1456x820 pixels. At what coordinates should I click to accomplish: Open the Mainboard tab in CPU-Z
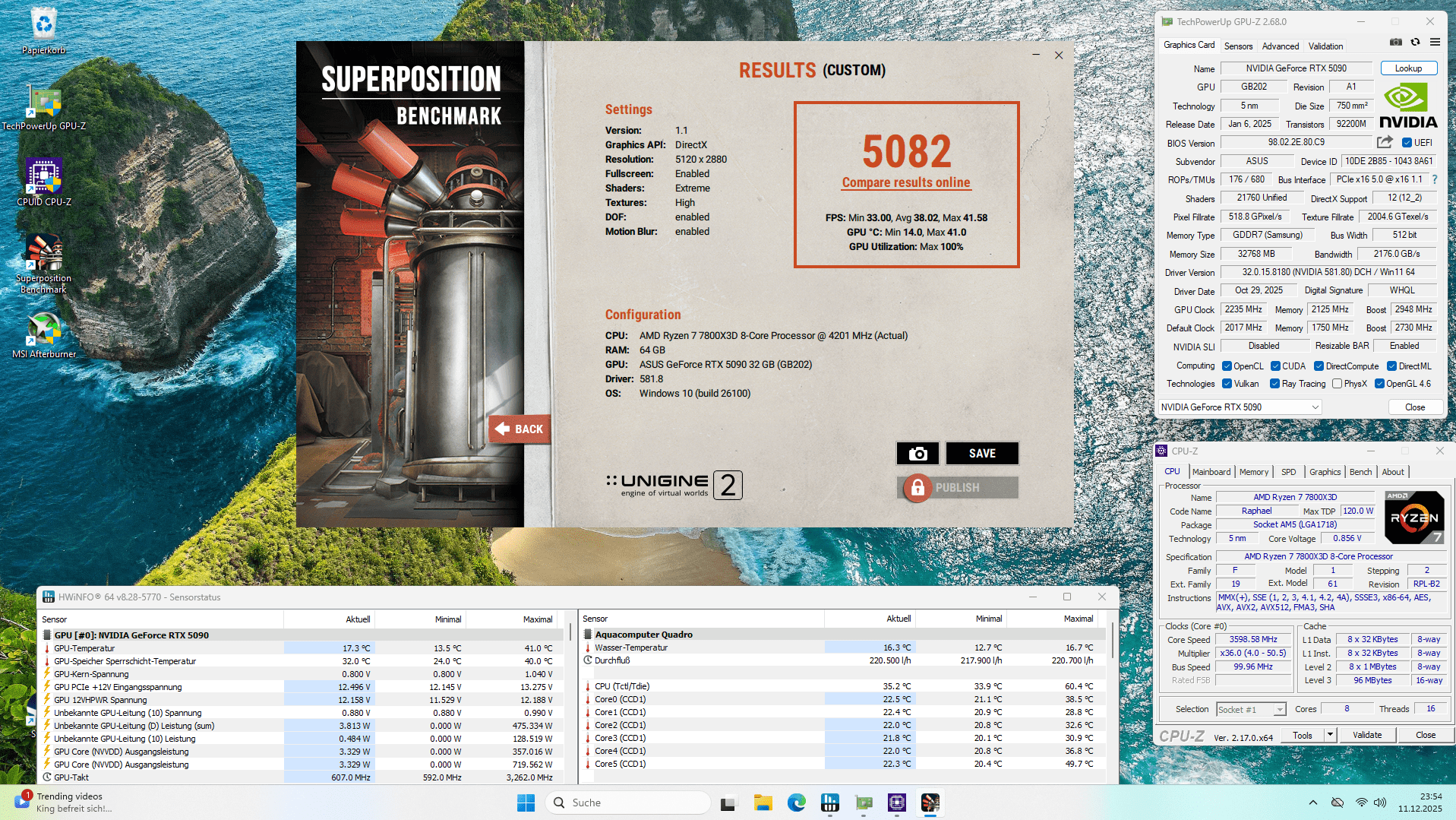tap(1211, 472)
